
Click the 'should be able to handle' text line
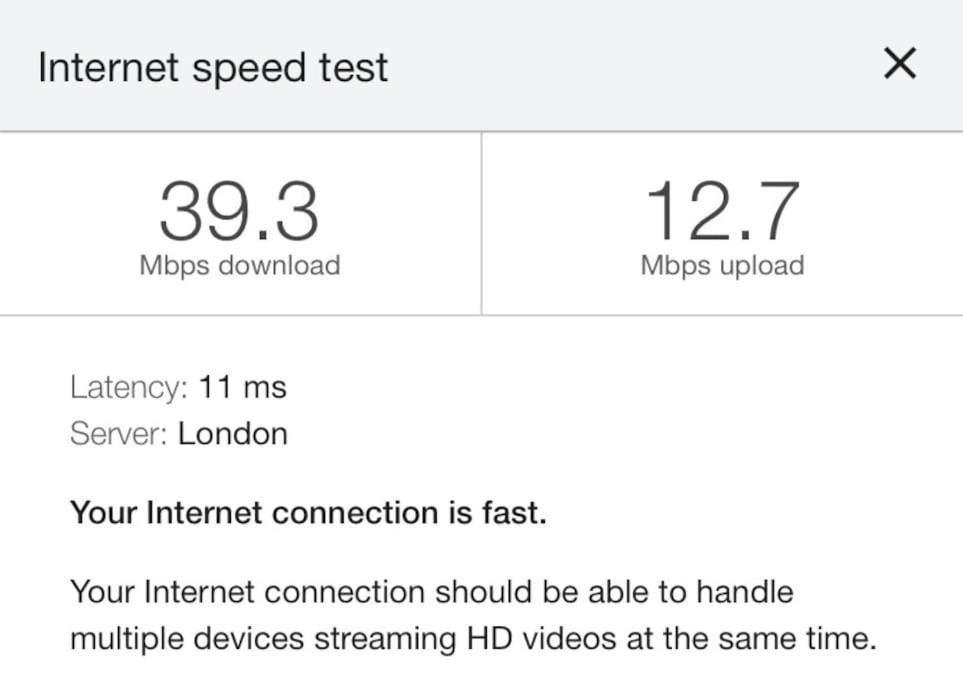pyautogui.click(x=432, y=593)
